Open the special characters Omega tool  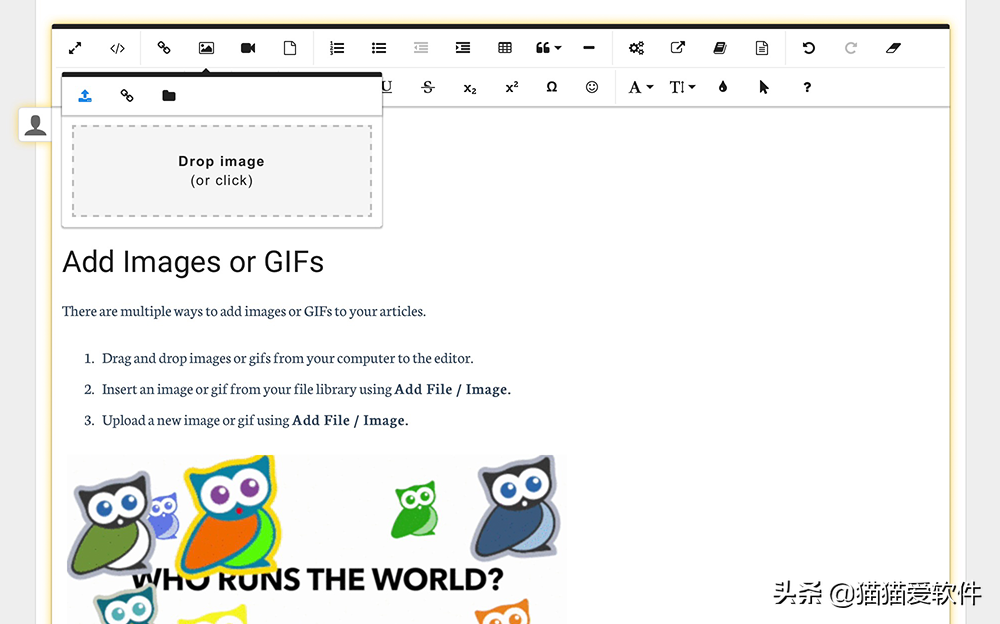(552, 87)
